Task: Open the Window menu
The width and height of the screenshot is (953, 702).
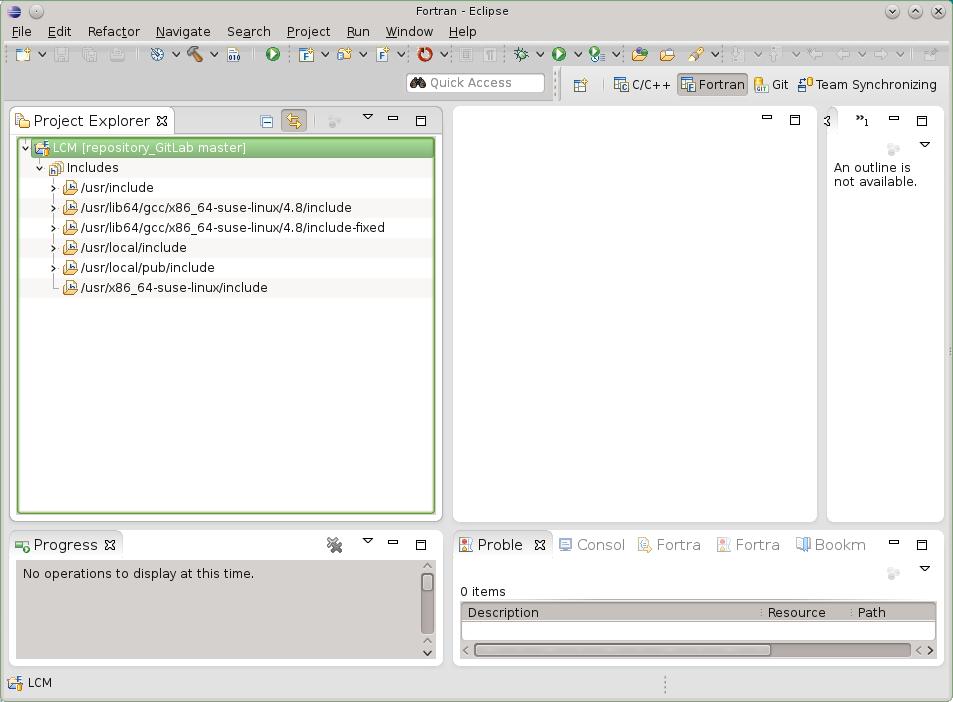Action: pos(409,32)
